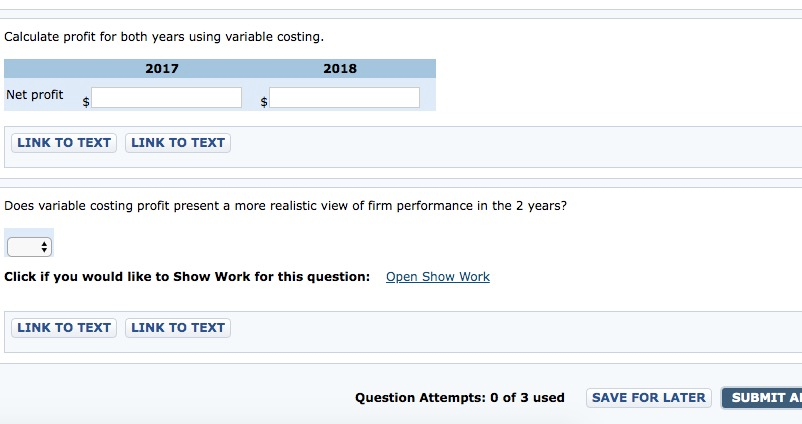Click the 'Does variable costing profit' question text
Screen dimensions: 802x424
[286, 206]
